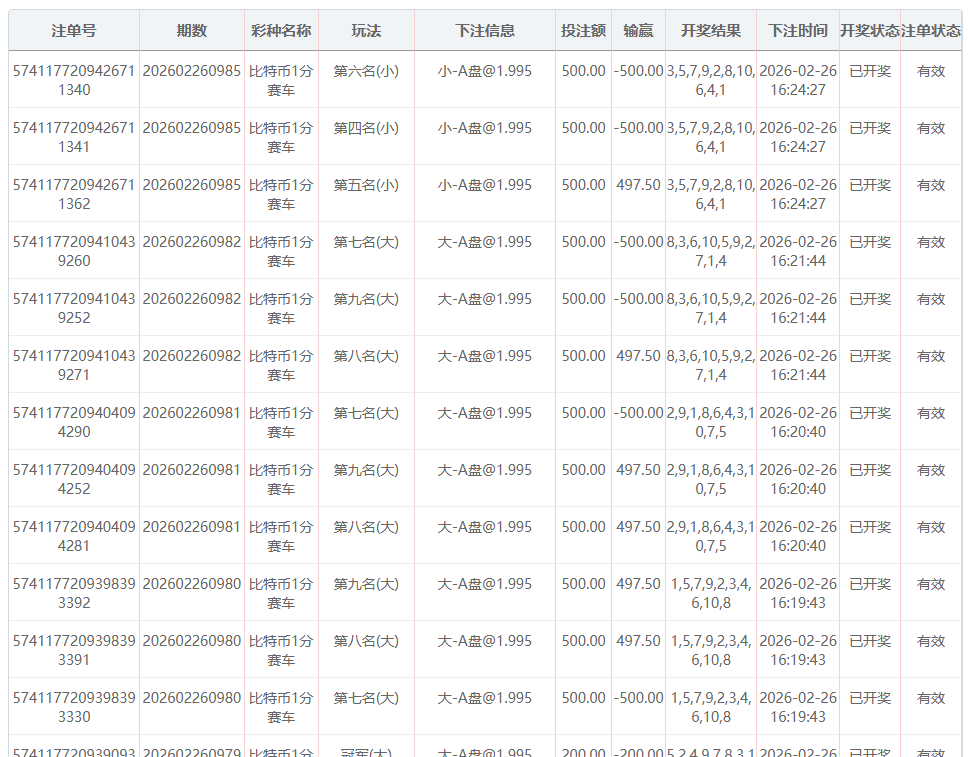Select the 第四名(小) bet type cell

(366, 128)
